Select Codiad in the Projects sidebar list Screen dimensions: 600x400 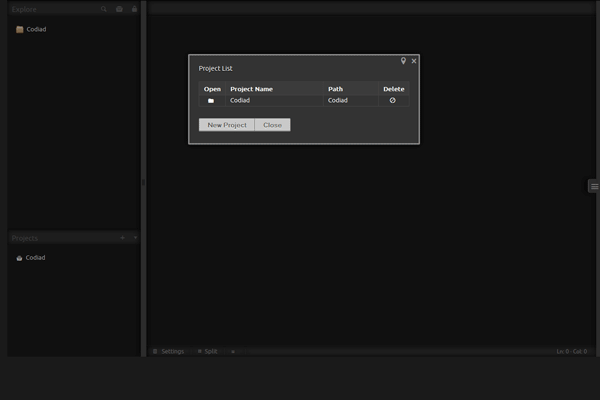[x=35, y=258]
